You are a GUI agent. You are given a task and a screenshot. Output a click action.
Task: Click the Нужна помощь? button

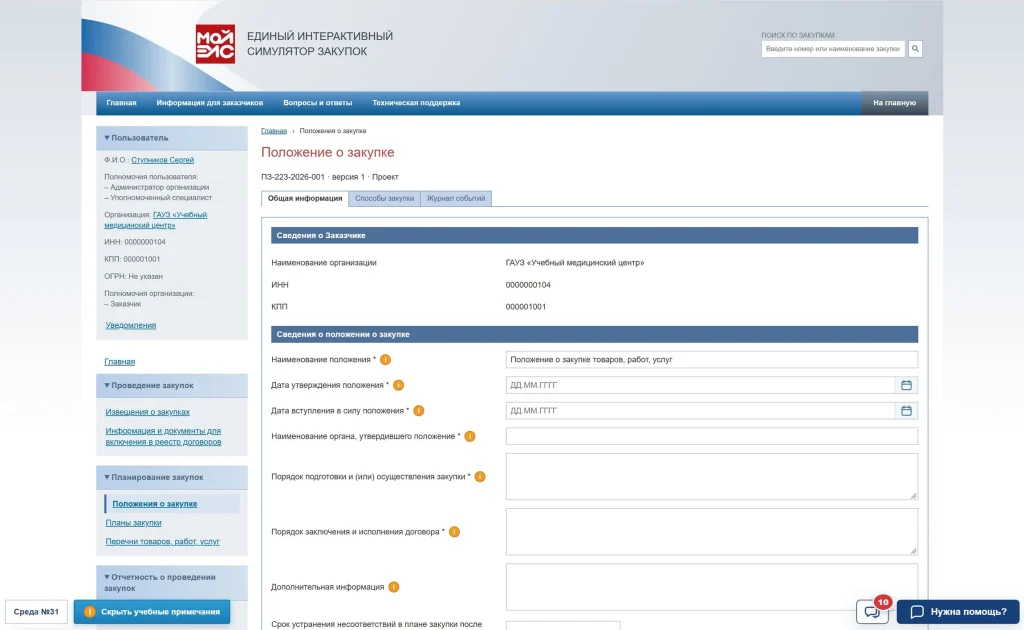(958, 612)
